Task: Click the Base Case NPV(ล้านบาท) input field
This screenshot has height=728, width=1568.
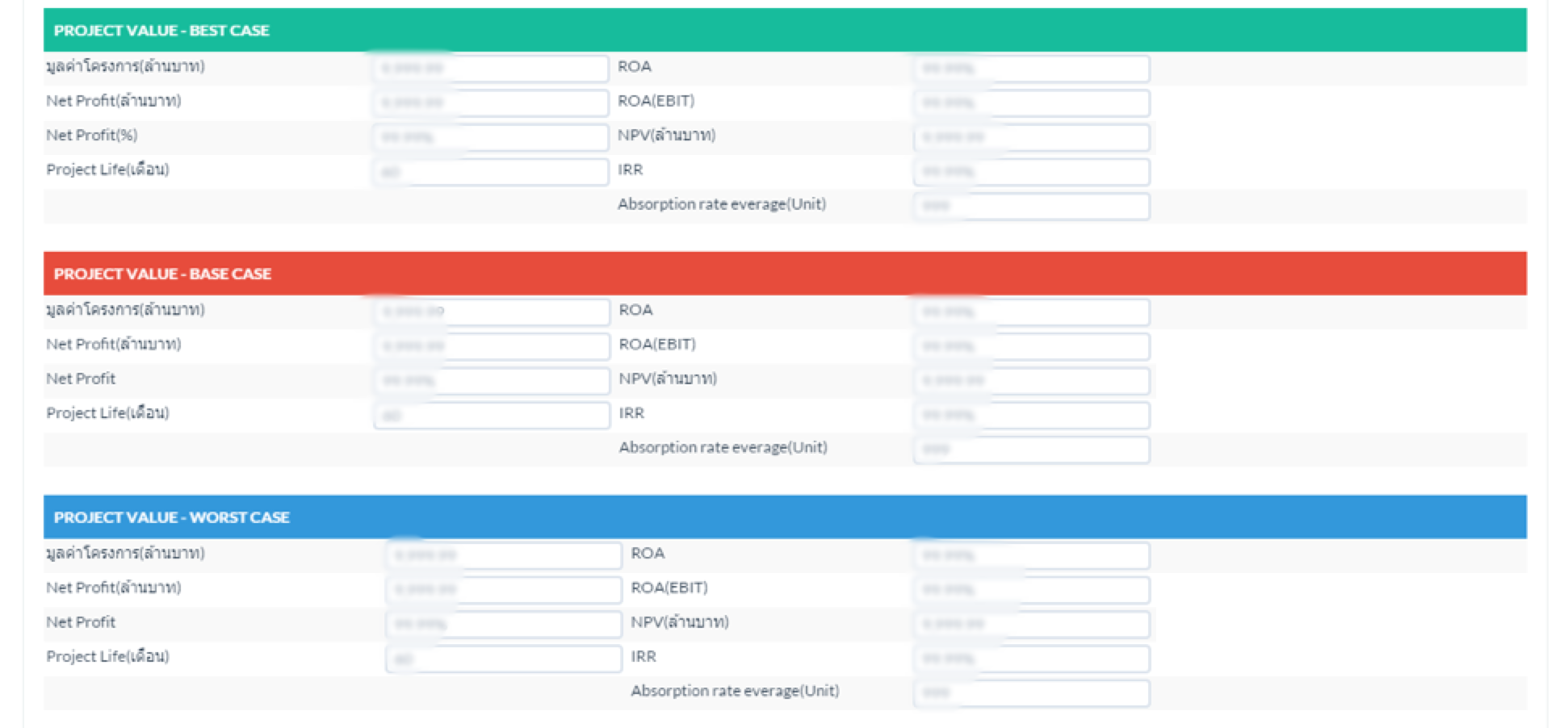Action: tap(1031, 381)
